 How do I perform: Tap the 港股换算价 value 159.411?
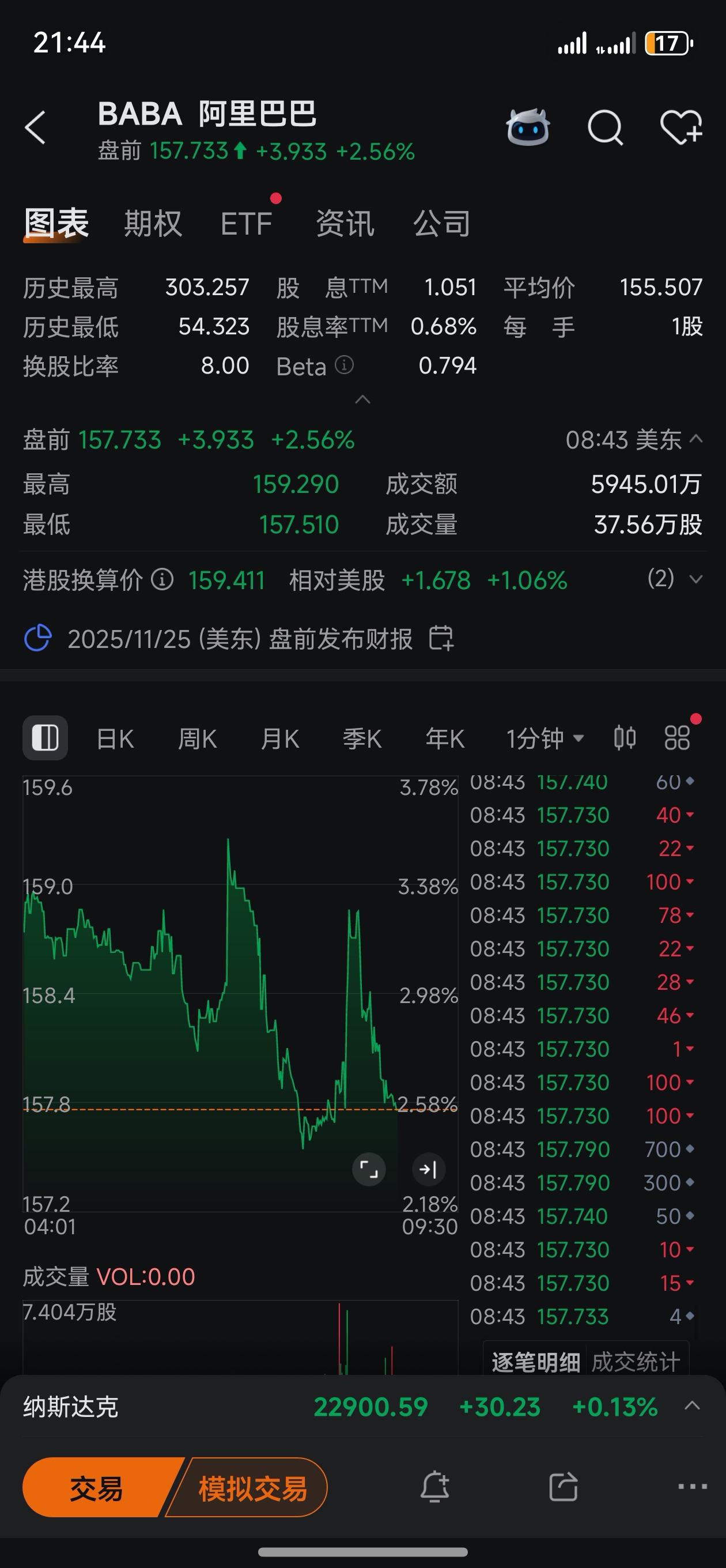(226, 579)
